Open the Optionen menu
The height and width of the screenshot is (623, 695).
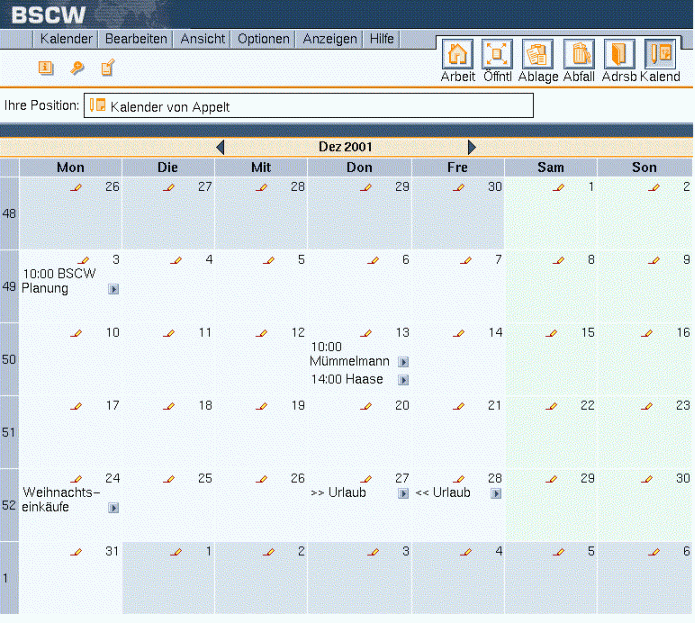pyautogui.click(x=263, y=39)
